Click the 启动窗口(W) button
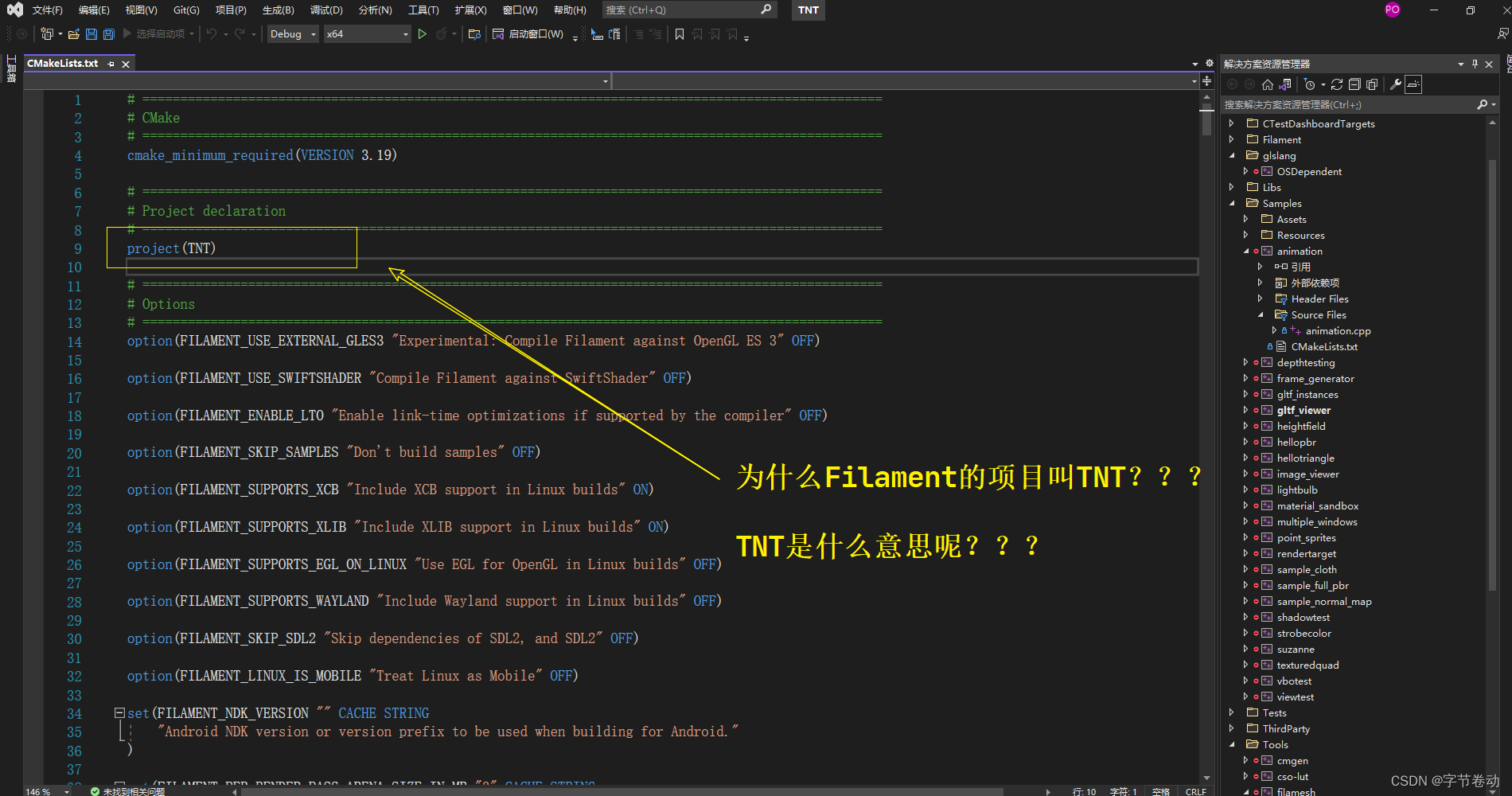The height and width of the screenshot is (796, 1512). (528, 34)
